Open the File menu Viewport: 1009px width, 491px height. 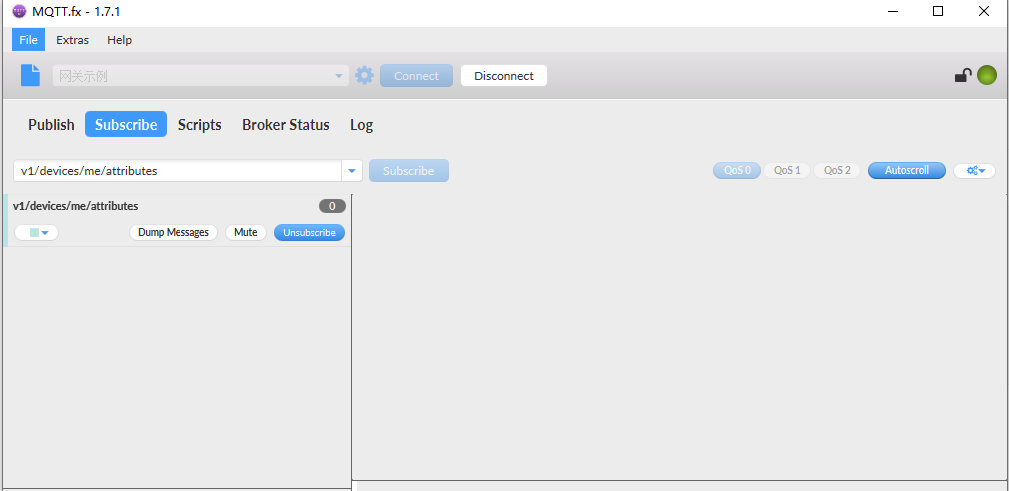(x=28, y=40)
